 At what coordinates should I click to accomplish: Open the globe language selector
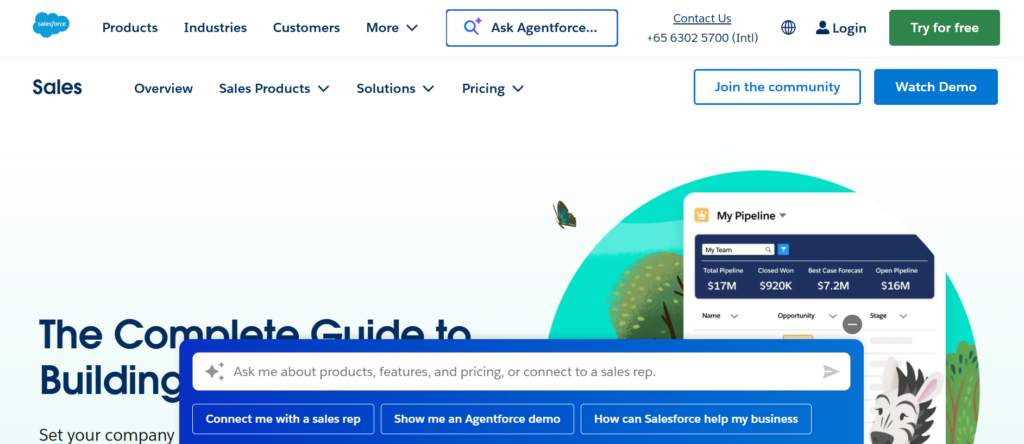788,27
